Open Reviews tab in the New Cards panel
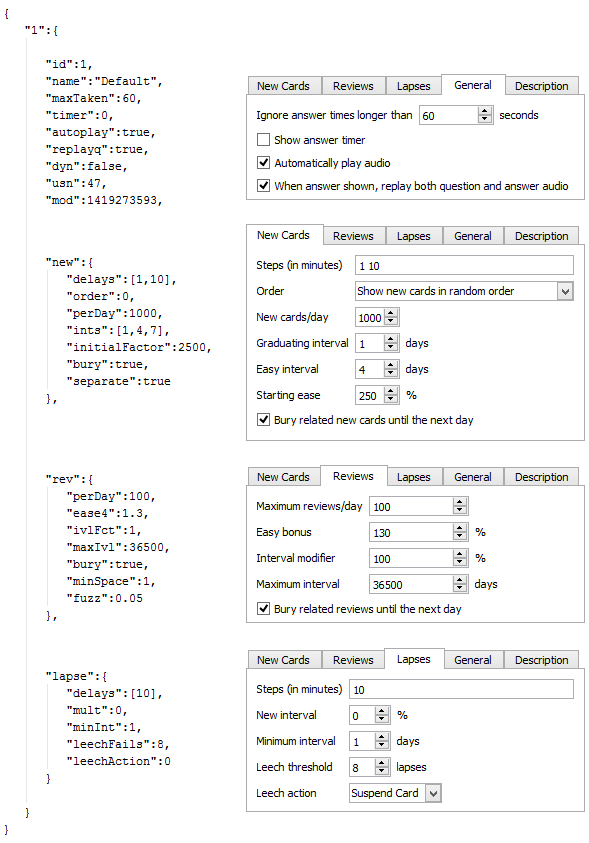 [x=353, y=236]
